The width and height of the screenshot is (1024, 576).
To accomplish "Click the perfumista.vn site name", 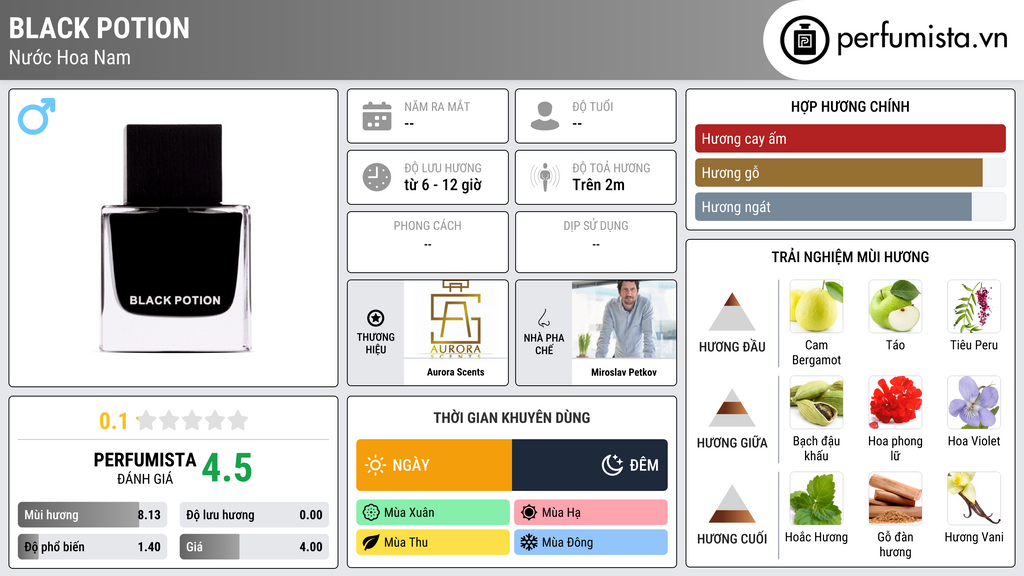I will tap(922, 38).
